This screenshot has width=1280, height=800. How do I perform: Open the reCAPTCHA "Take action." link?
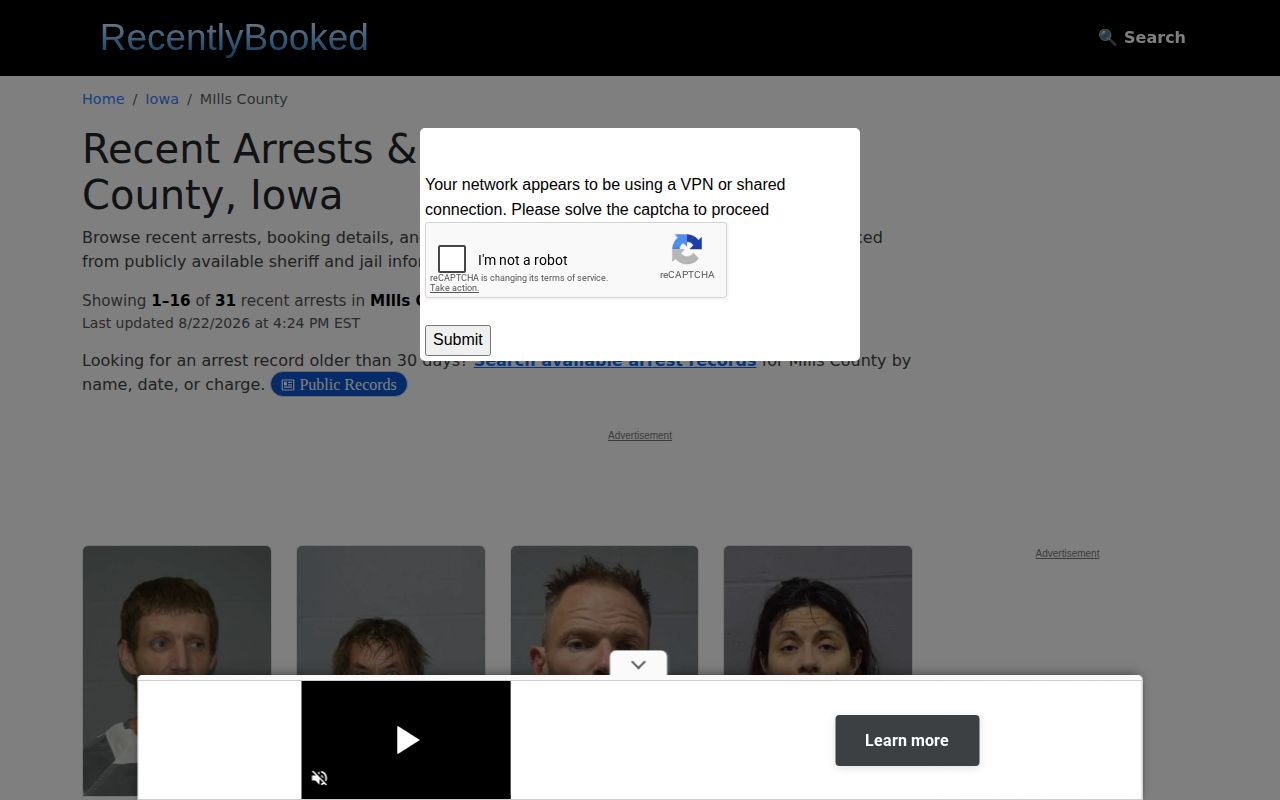click(454, 288)
